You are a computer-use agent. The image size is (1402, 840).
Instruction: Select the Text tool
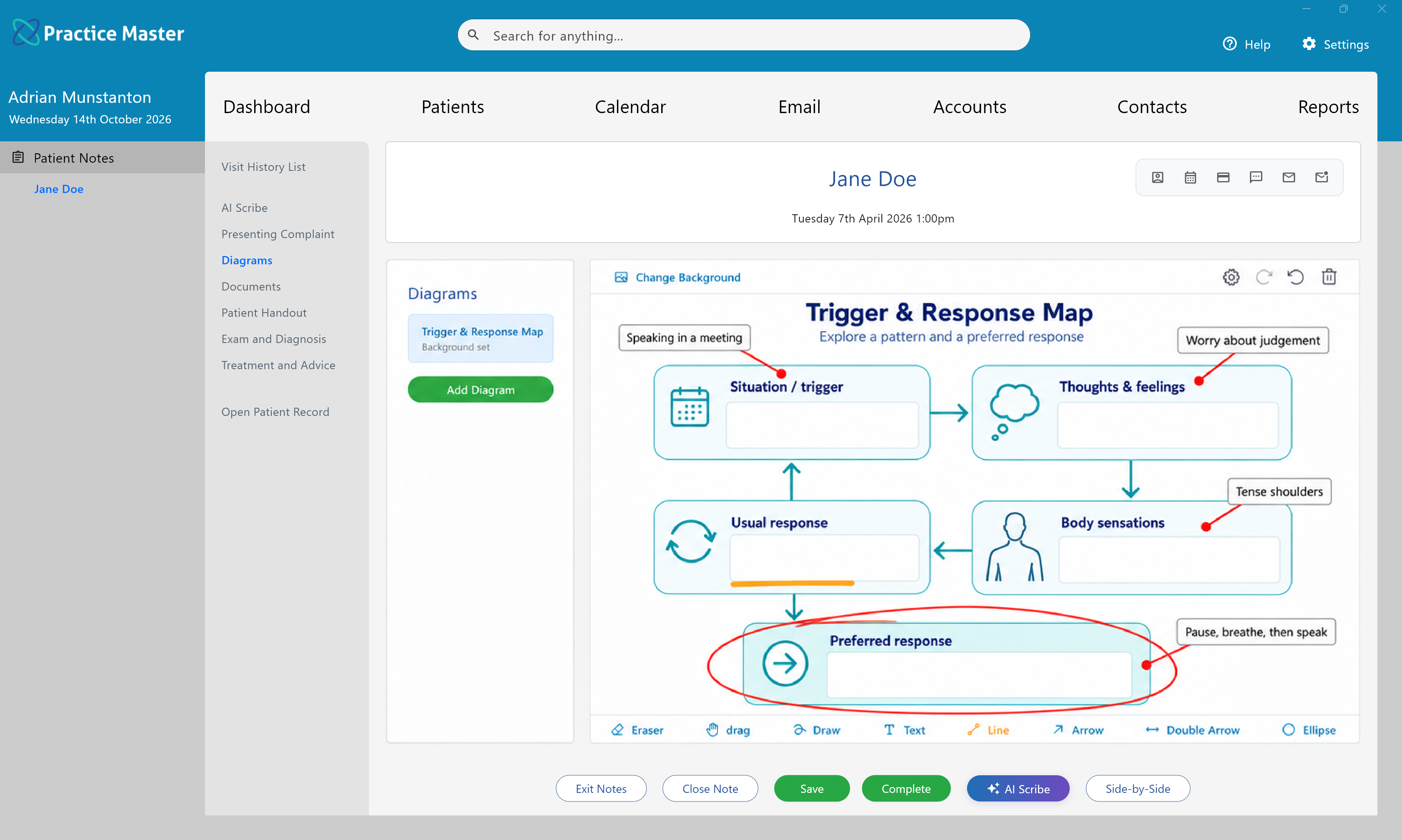(x=904, y=730)
